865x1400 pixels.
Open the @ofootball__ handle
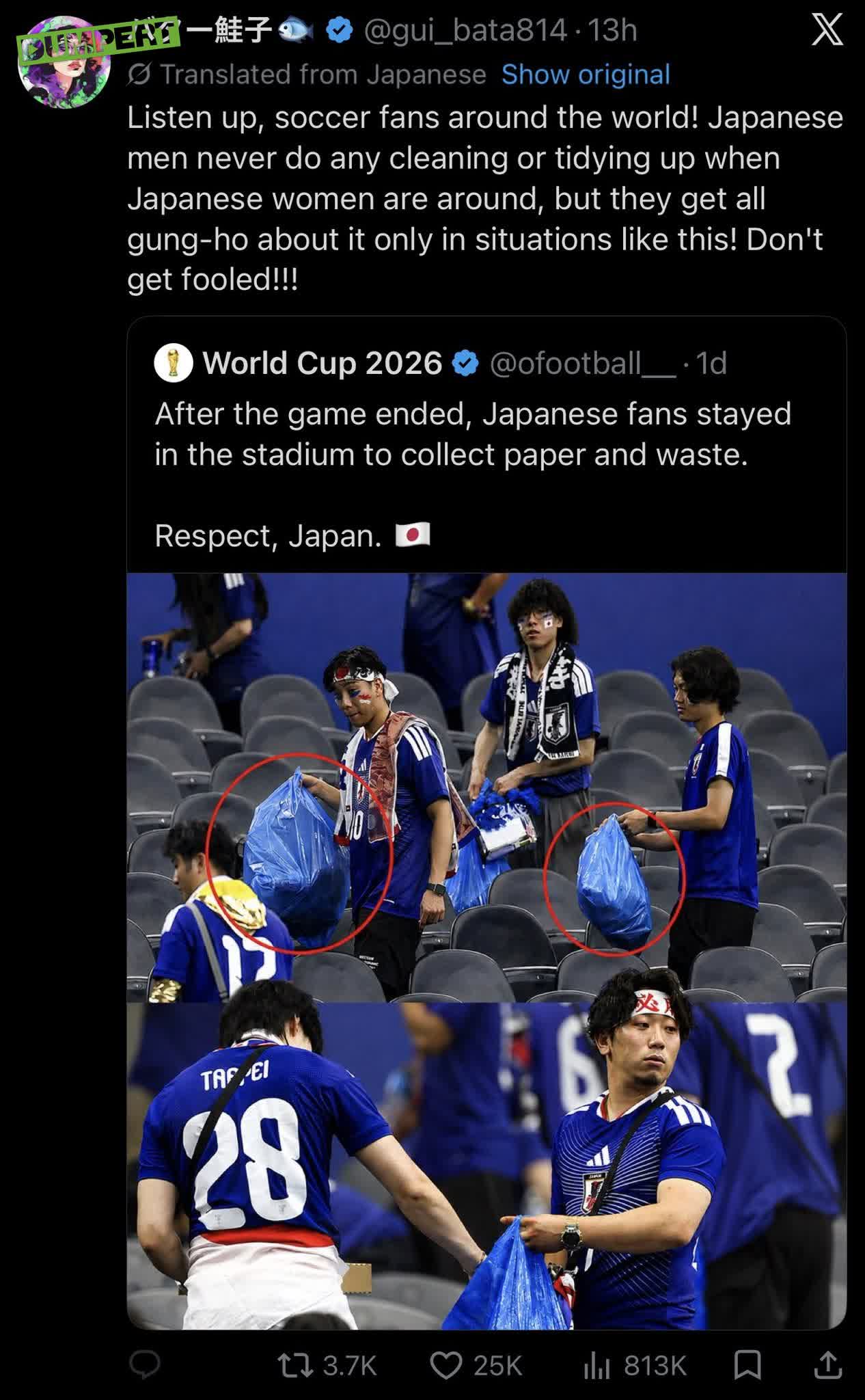tap(583, 364)
